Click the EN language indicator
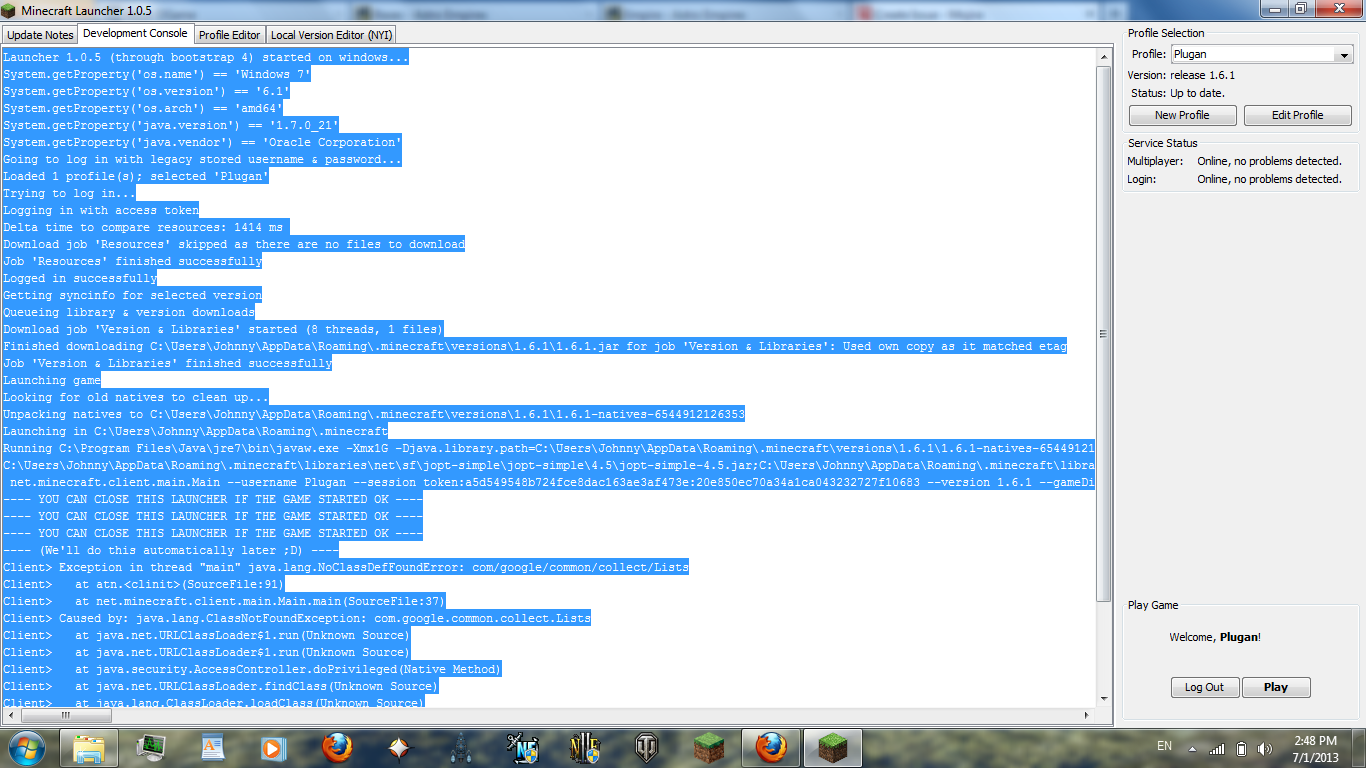Image resolution: width=1366 pixels, height=768 pixels. click(x=1164, y=746)
